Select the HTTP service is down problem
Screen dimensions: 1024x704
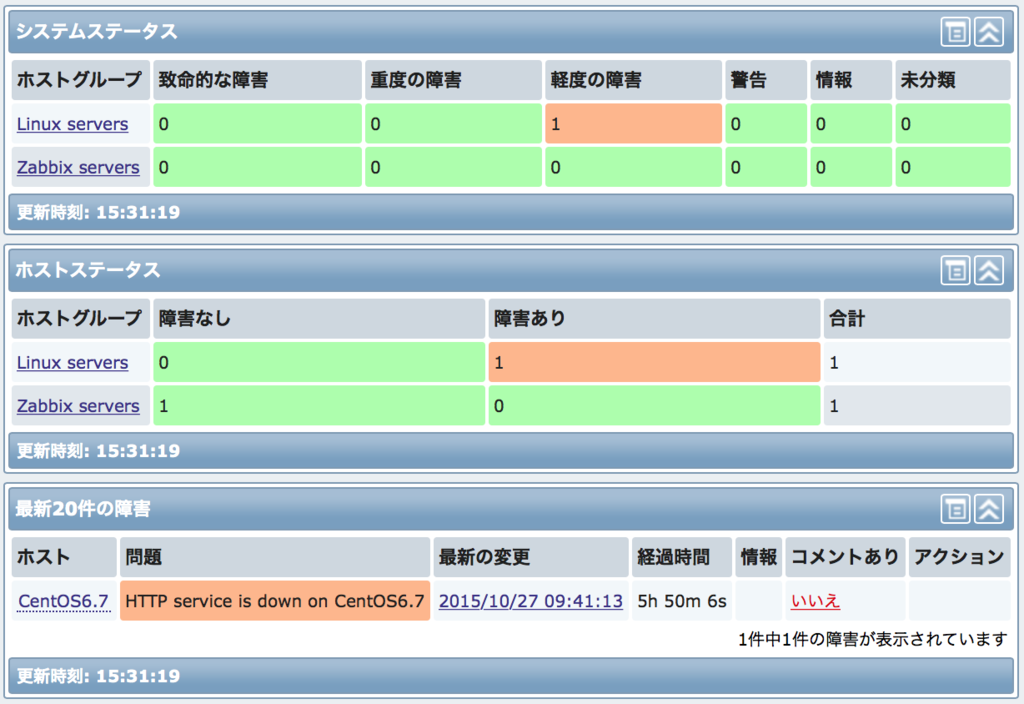[x=274, y=601]
